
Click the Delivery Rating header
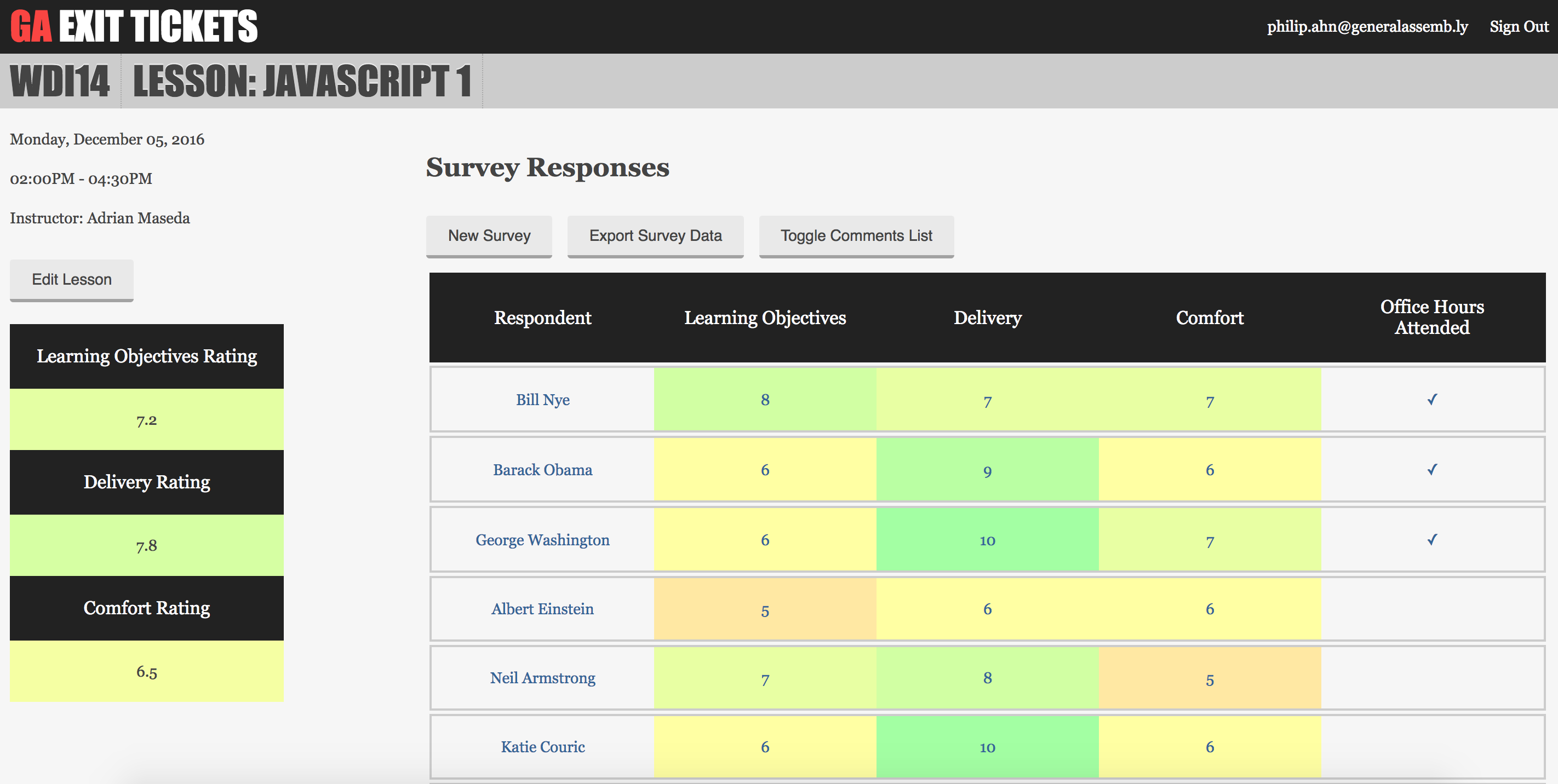coord(146,482)
